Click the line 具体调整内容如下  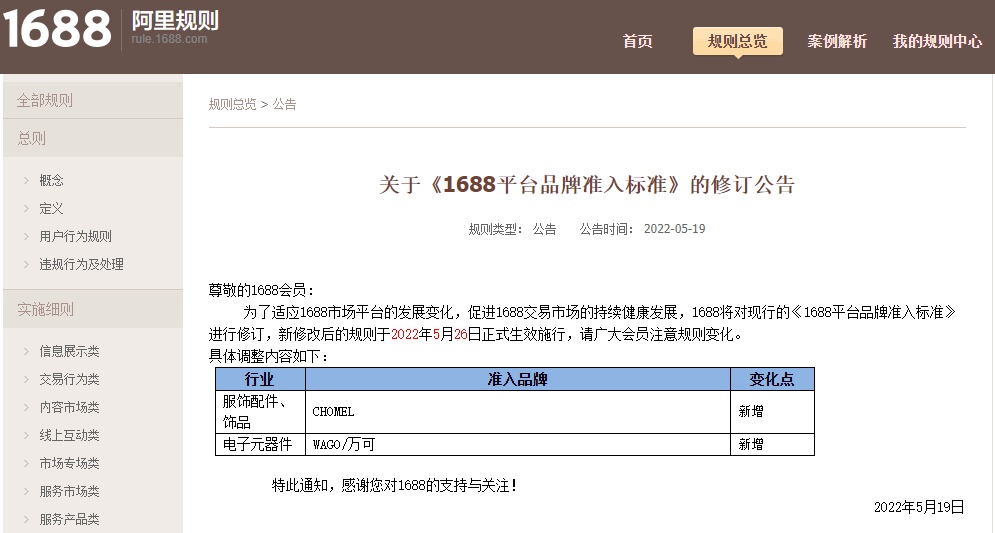pos(268,356)
